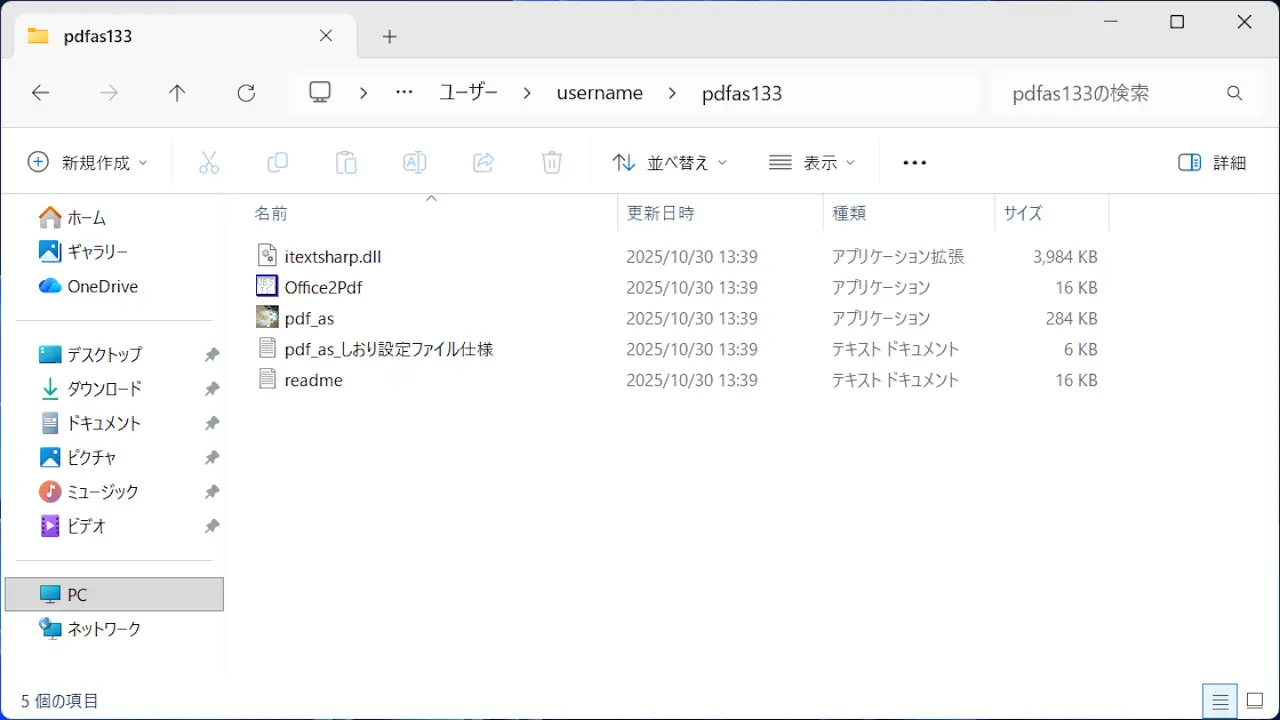This screenshot has height=720, width=1280.
Task: Switch to large thumbnails view in status bar
Action: (x=1255, y=701)
